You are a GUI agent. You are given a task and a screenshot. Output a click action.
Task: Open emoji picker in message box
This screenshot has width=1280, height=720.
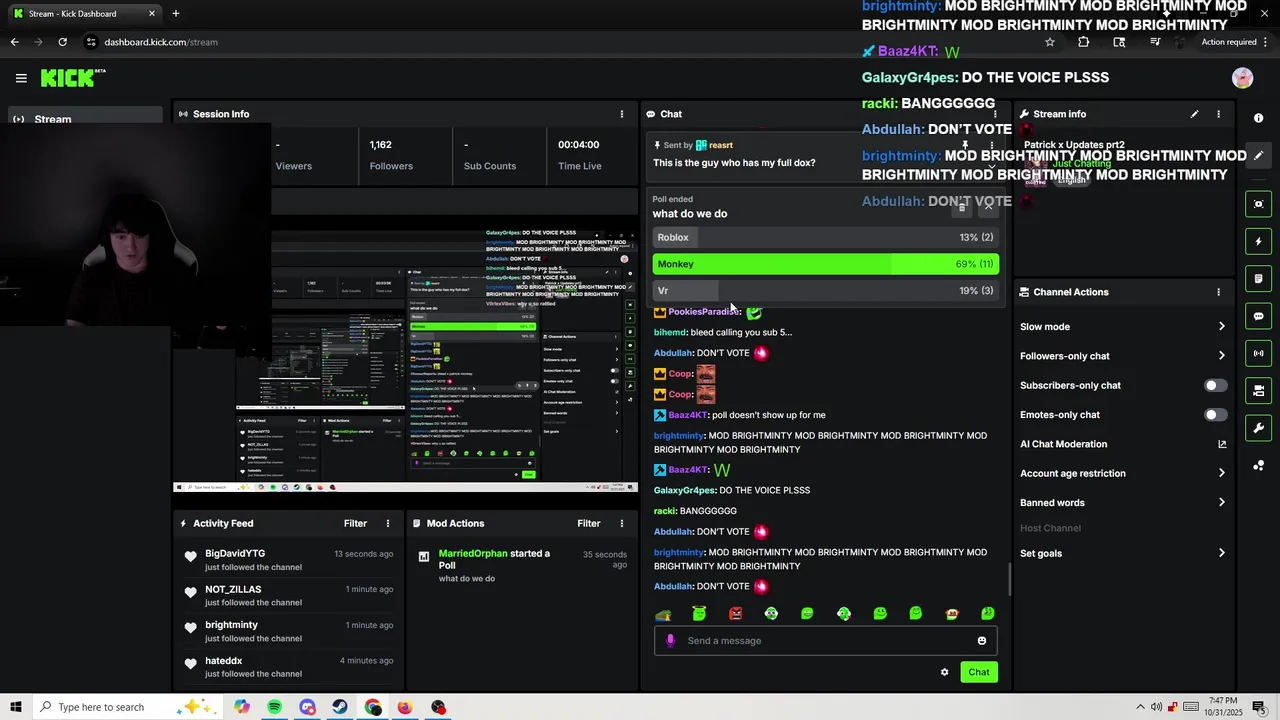tap(982, 641)
